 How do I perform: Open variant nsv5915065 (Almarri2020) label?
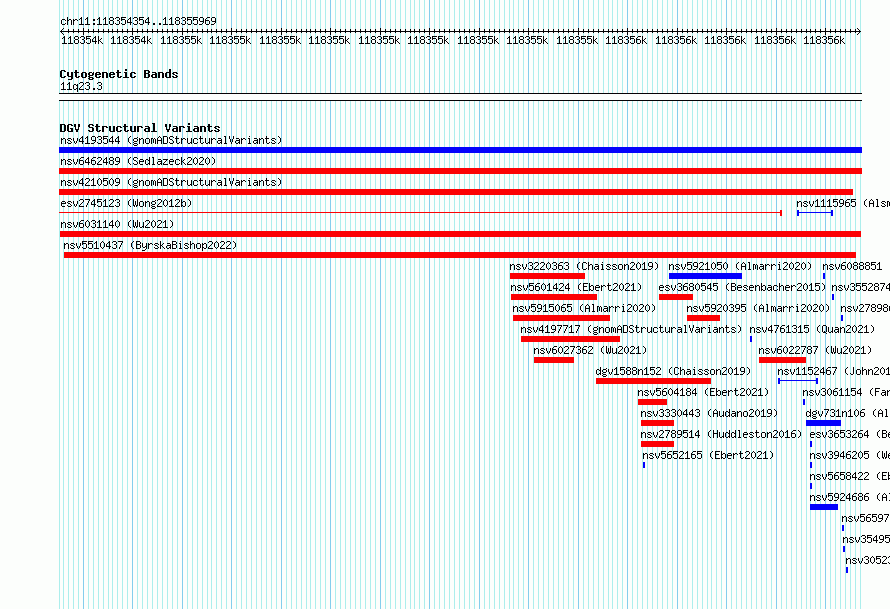click(584, 308)
